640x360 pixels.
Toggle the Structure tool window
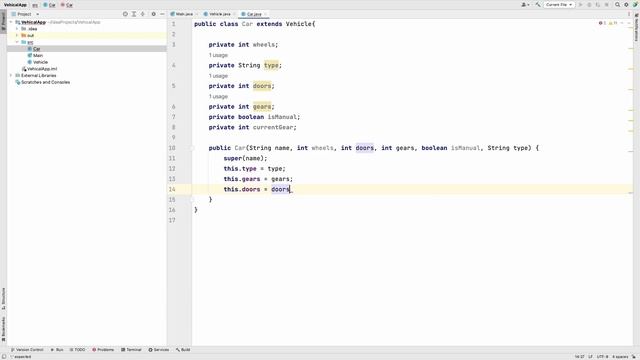coord(3,298)
